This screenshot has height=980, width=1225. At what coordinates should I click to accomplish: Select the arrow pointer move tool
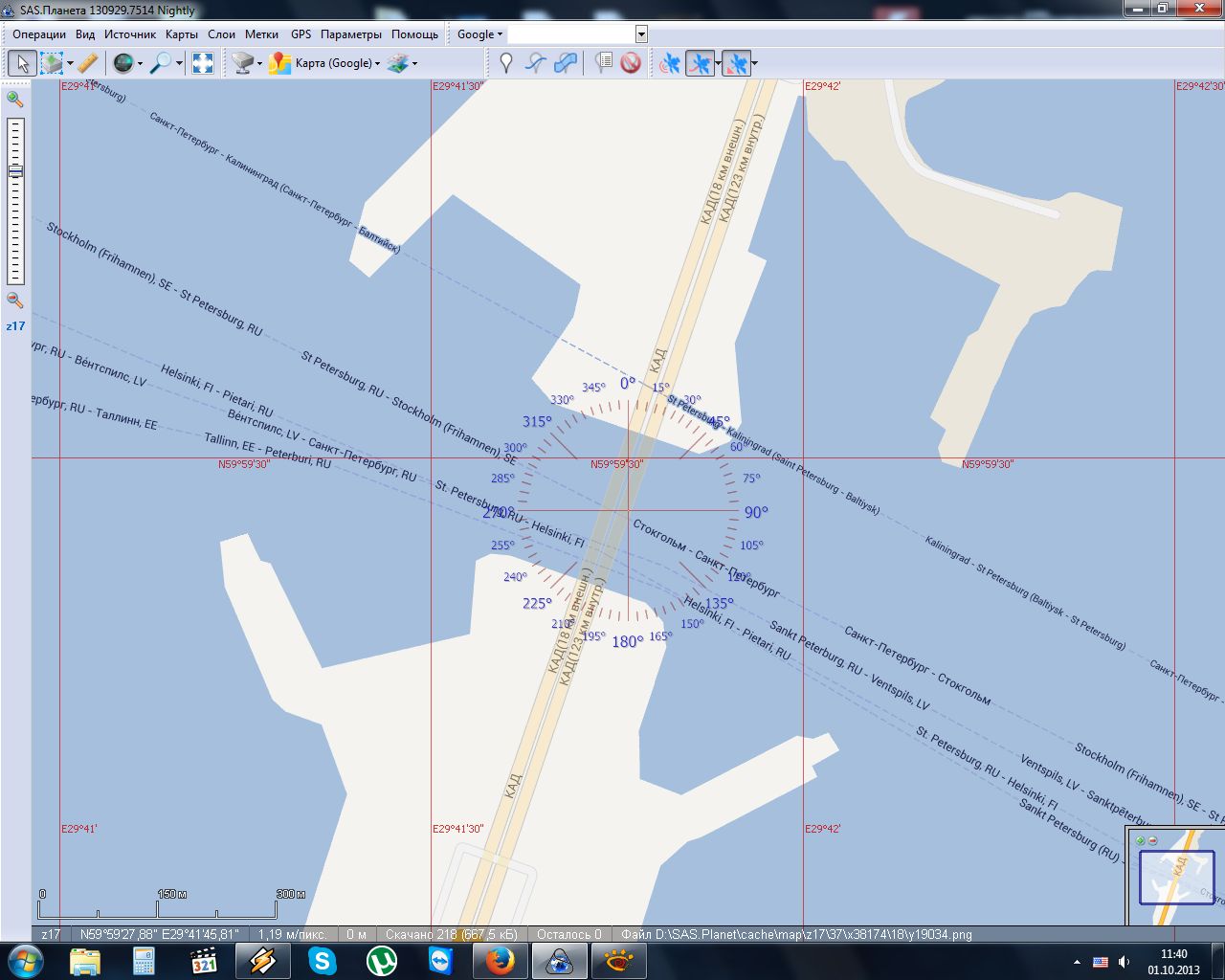[x=22, y=63]
